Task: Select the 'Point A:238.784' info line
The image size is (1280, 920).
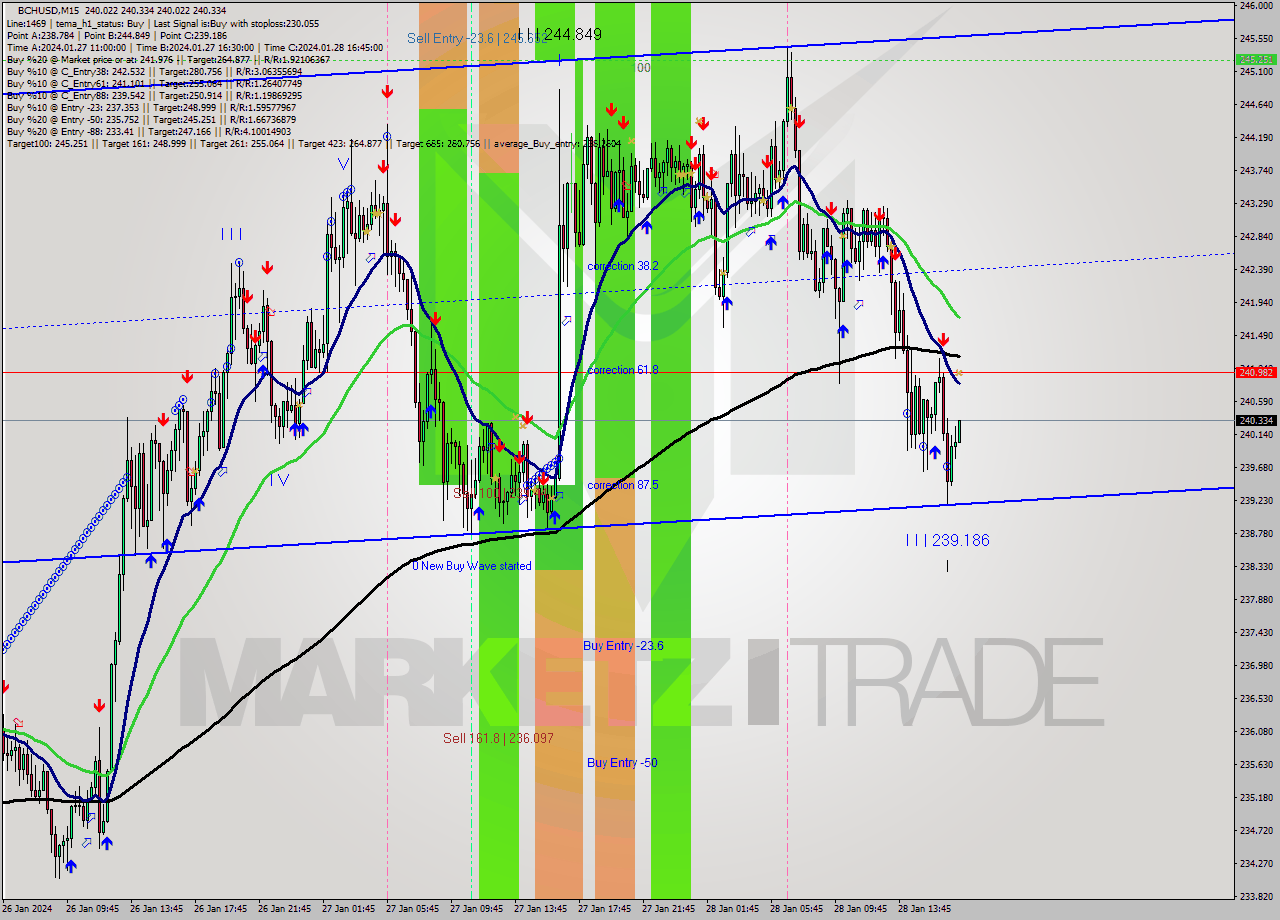Action: 117,35
